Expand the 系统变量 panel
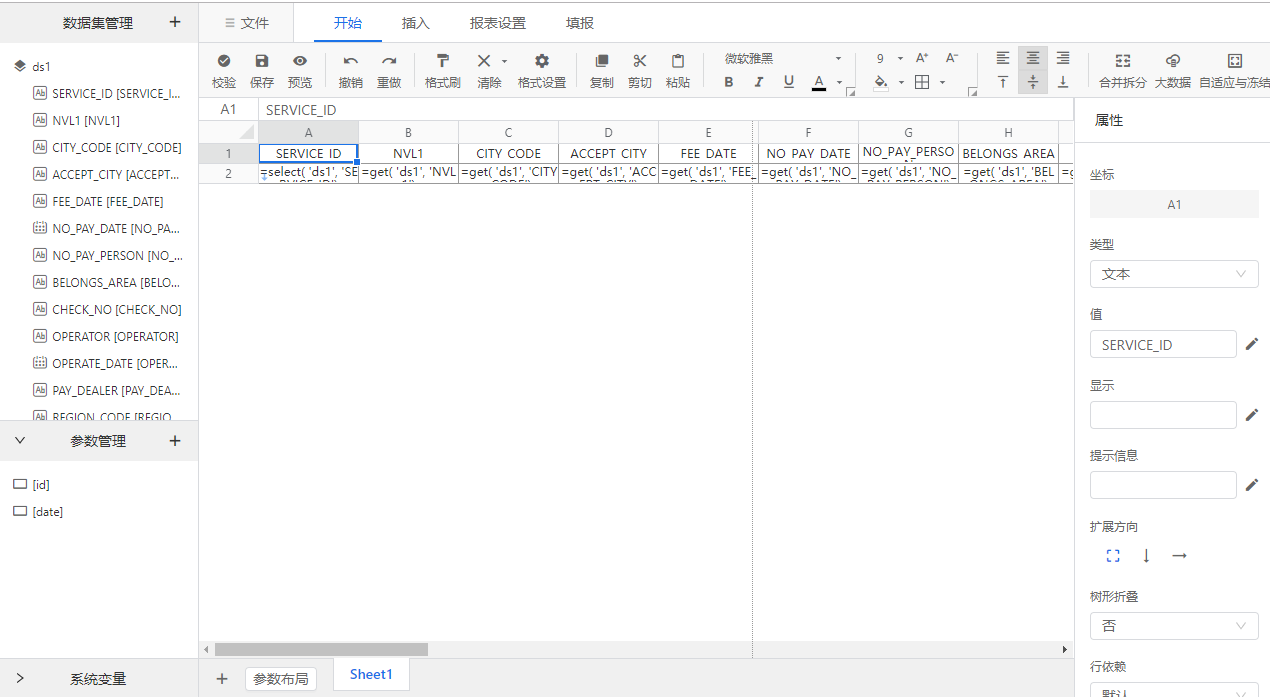The width and height of the screenshot is (1270, 697). (20, 678)
